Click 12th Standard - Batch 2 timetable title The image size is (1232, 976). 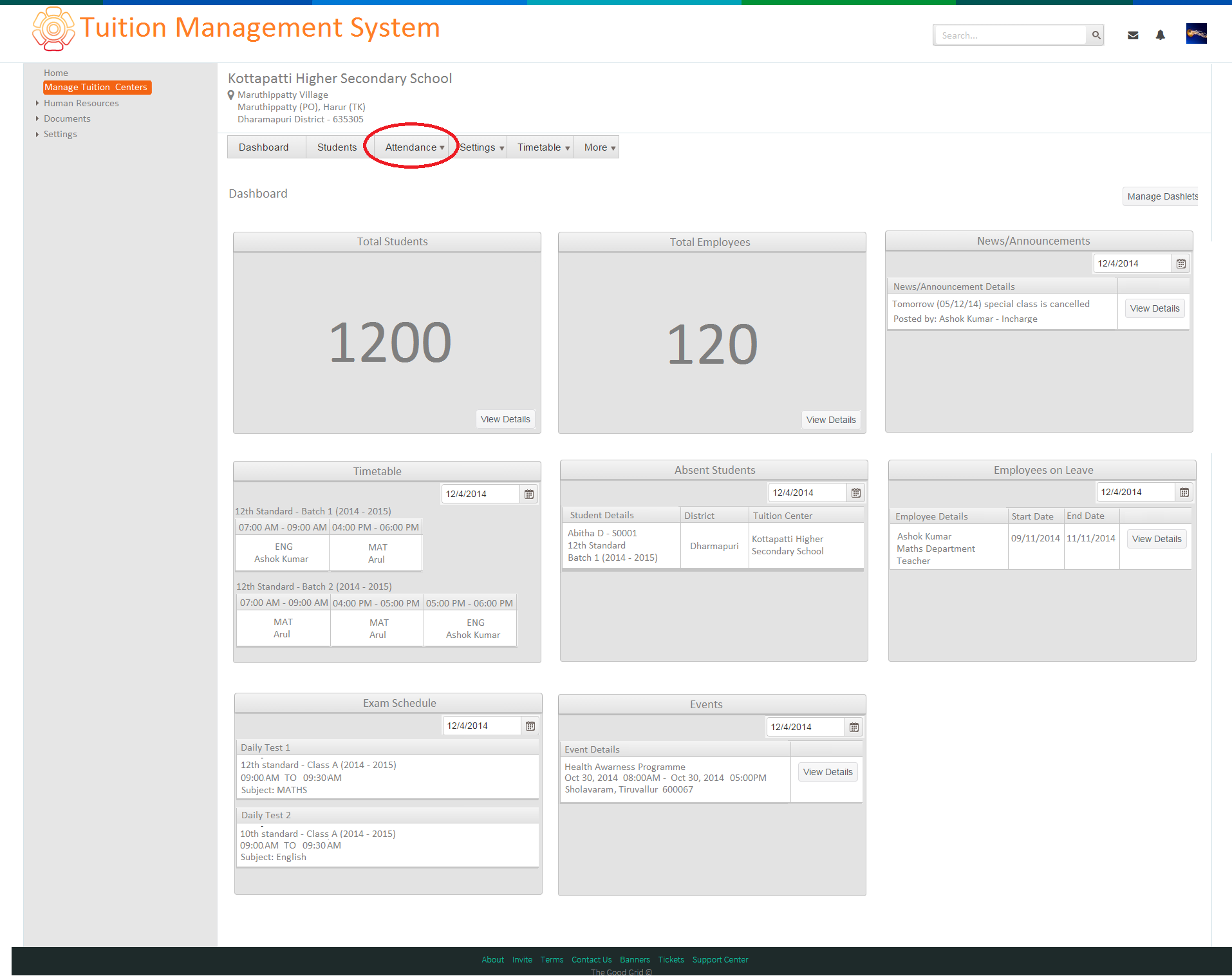(313, 587)
